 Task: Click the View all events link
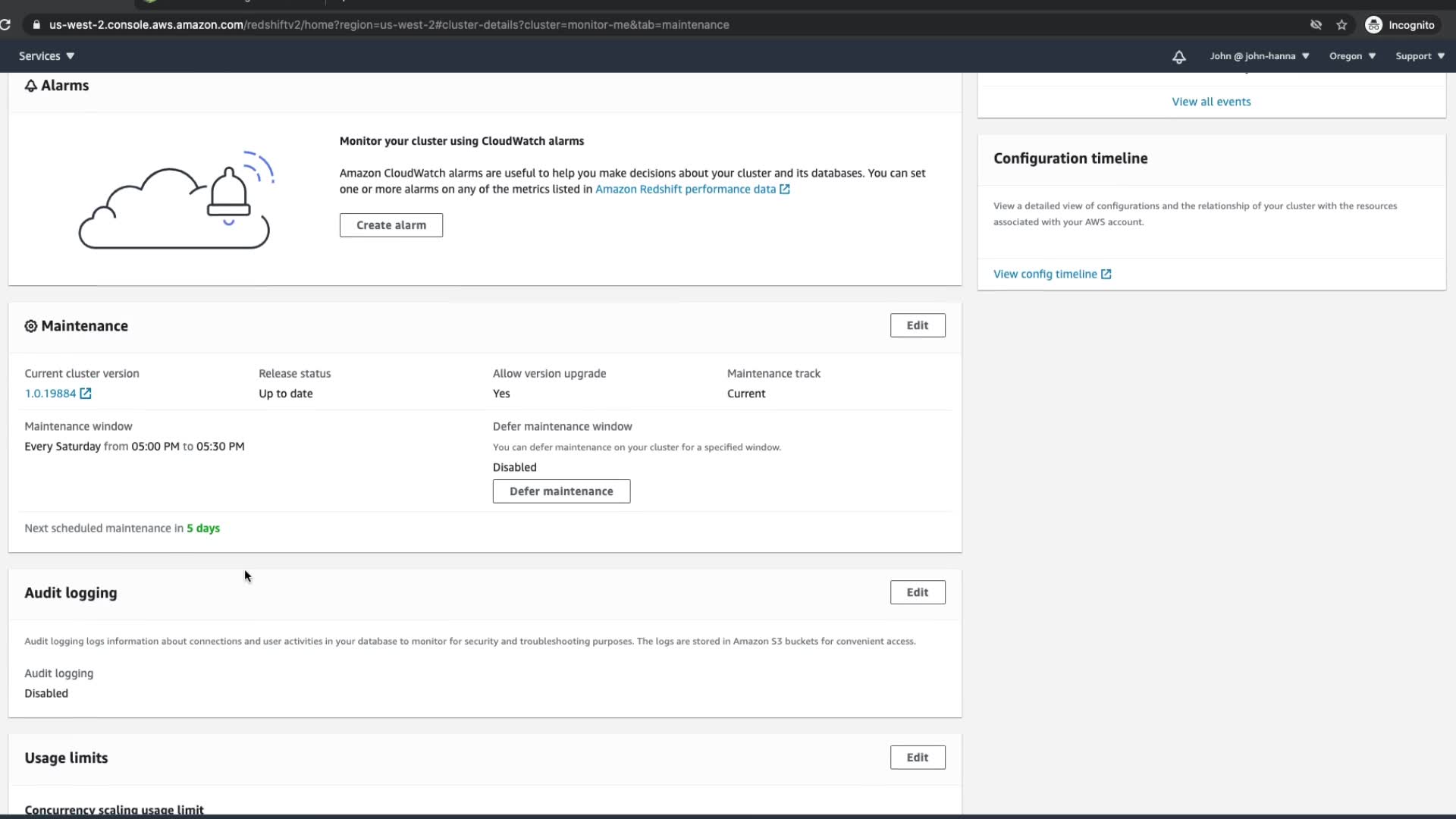[x=1211, y=102]
